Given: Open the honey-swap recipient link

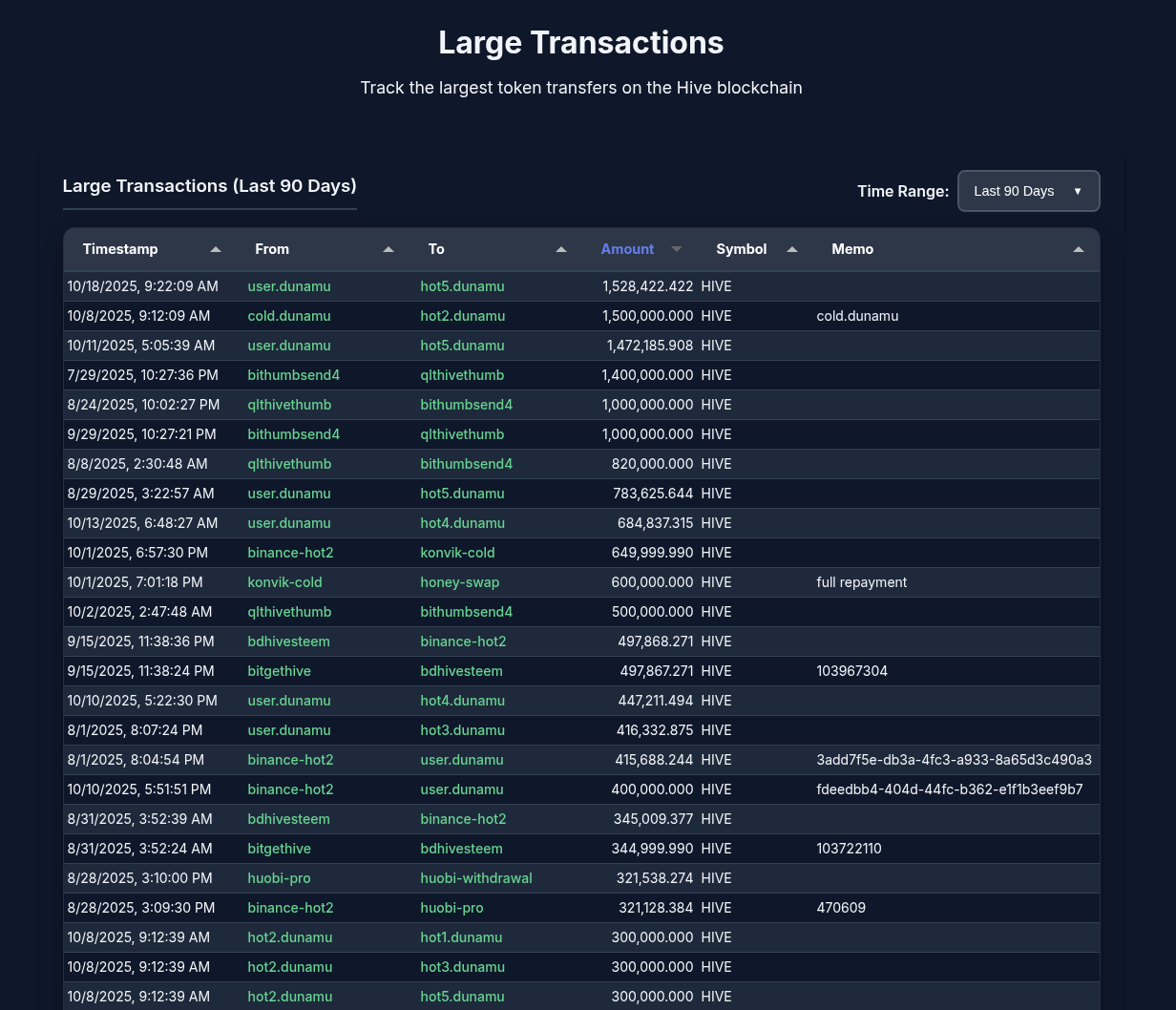Looking at the screenshot, I should click(x=460, y=582).
